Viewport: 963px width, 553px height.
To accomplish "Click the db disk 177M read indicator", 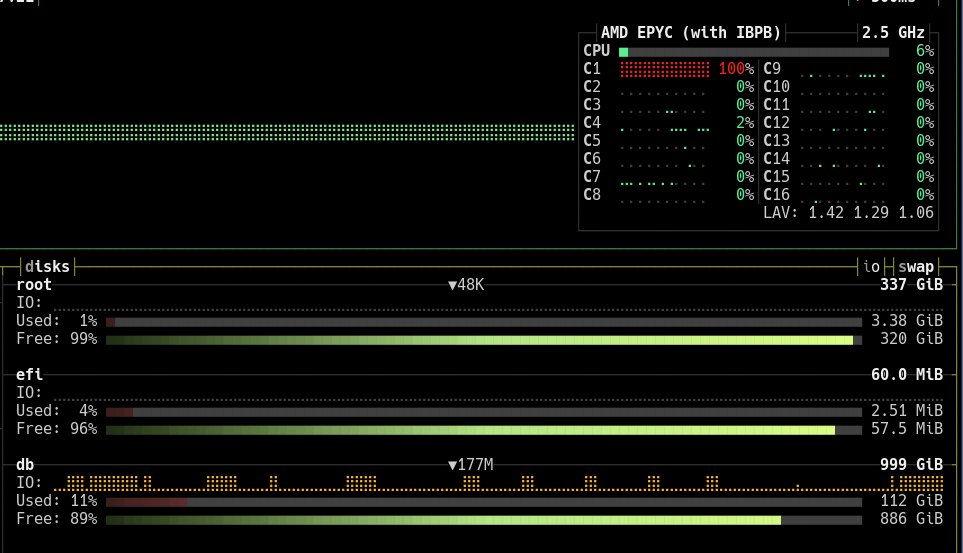I will point(471,465).
